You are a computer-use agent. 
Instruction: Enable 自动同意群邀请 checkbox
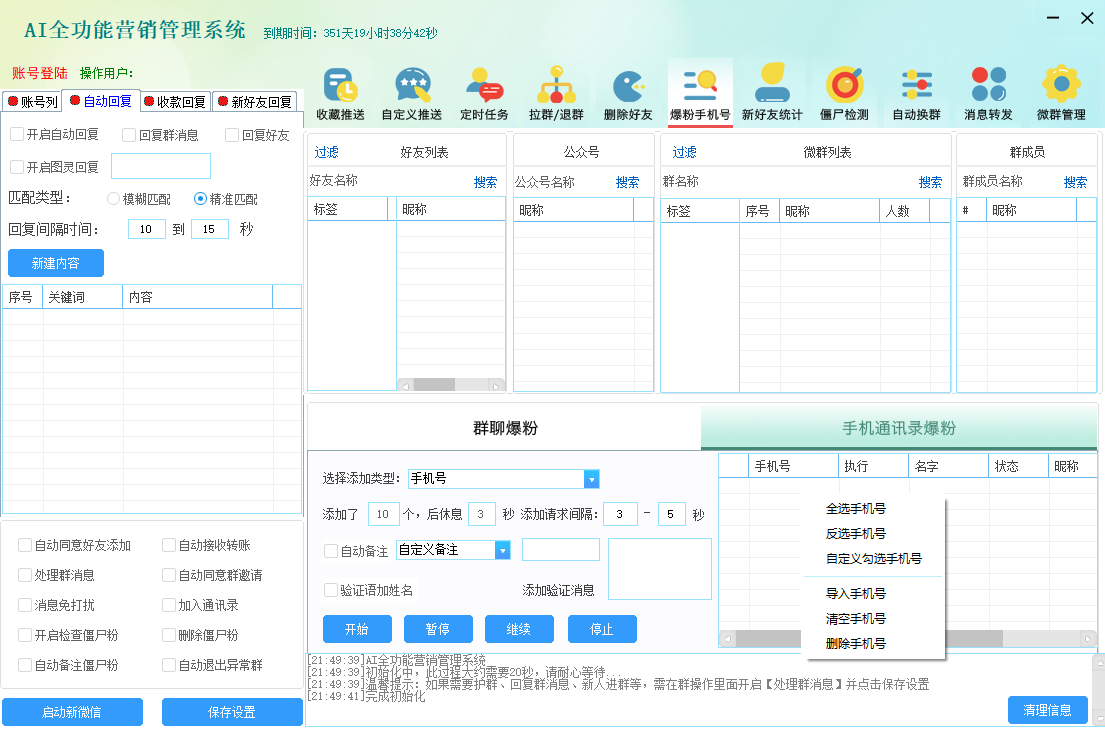click(169, 575)
